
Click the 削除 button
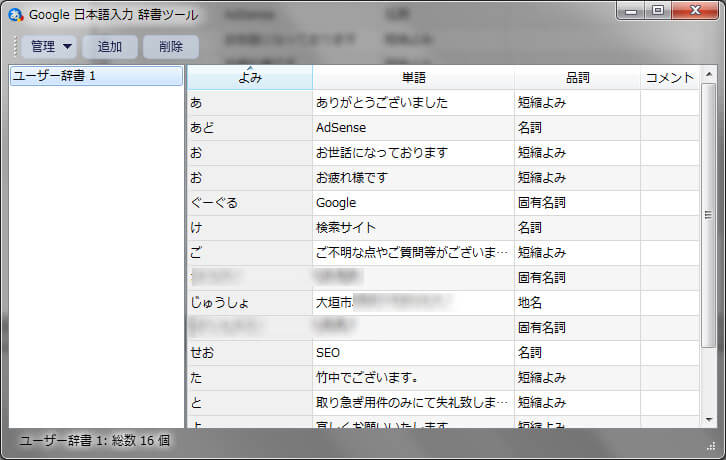pos(171,47)
